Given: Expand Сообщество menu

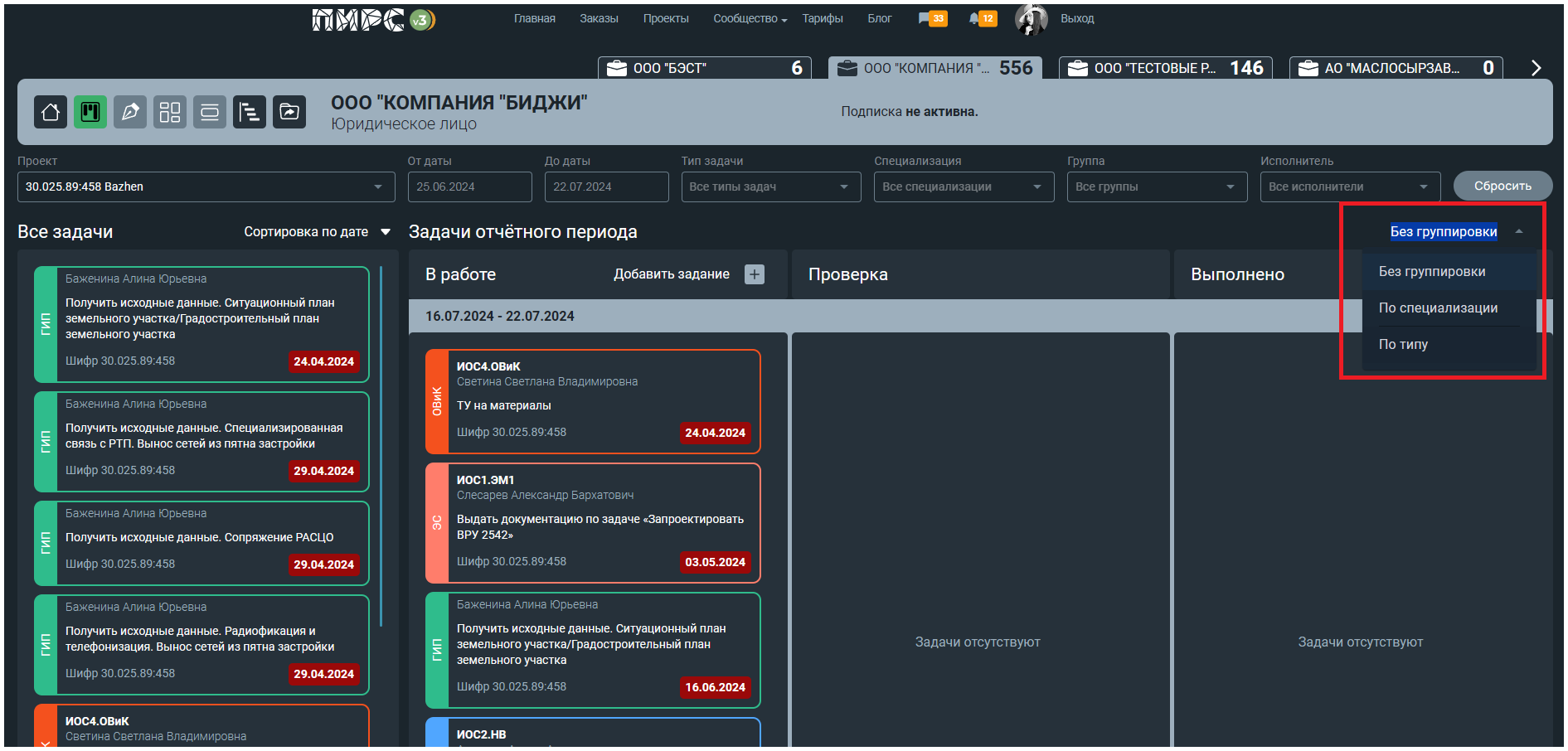Looking at the screenshot, I should pos(750,18).
